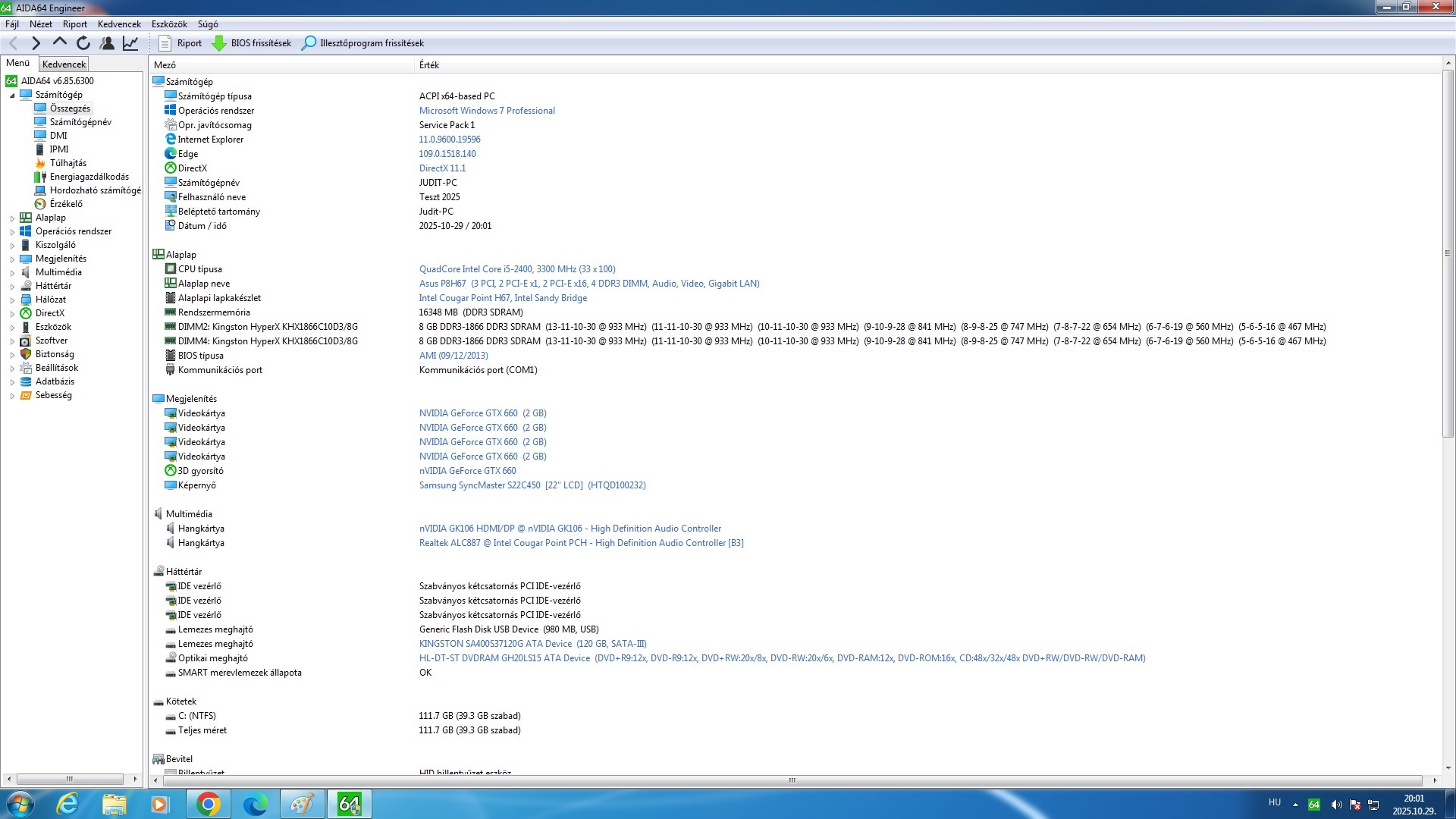Click the Forward navigation arrow
Screen dimensions: 1456x819
36,43
